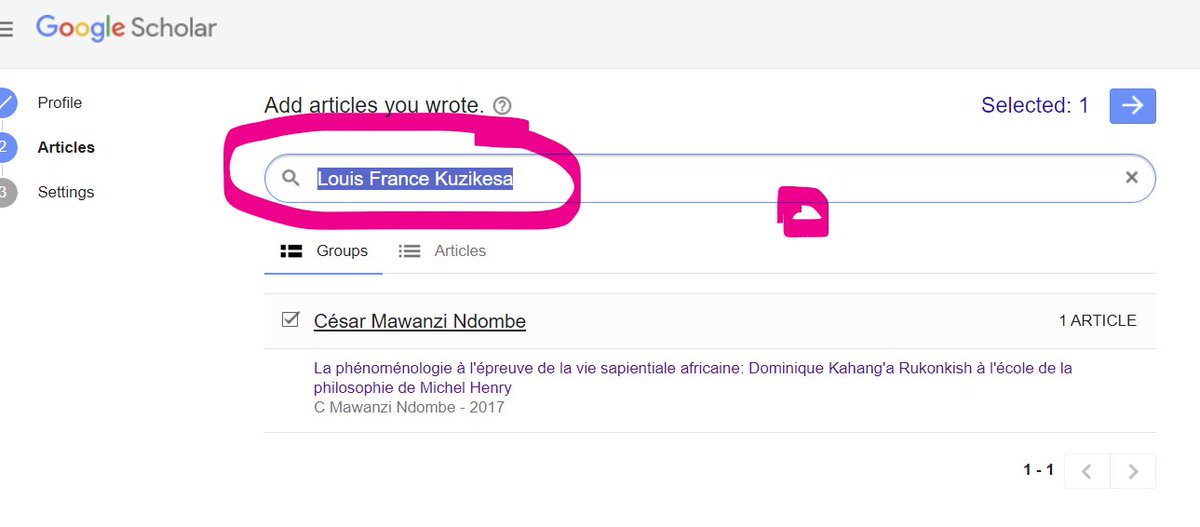The image size is (1200, 527).
Task: Open the Settings step
Action: pyautogui.click(x=66, y=192)
